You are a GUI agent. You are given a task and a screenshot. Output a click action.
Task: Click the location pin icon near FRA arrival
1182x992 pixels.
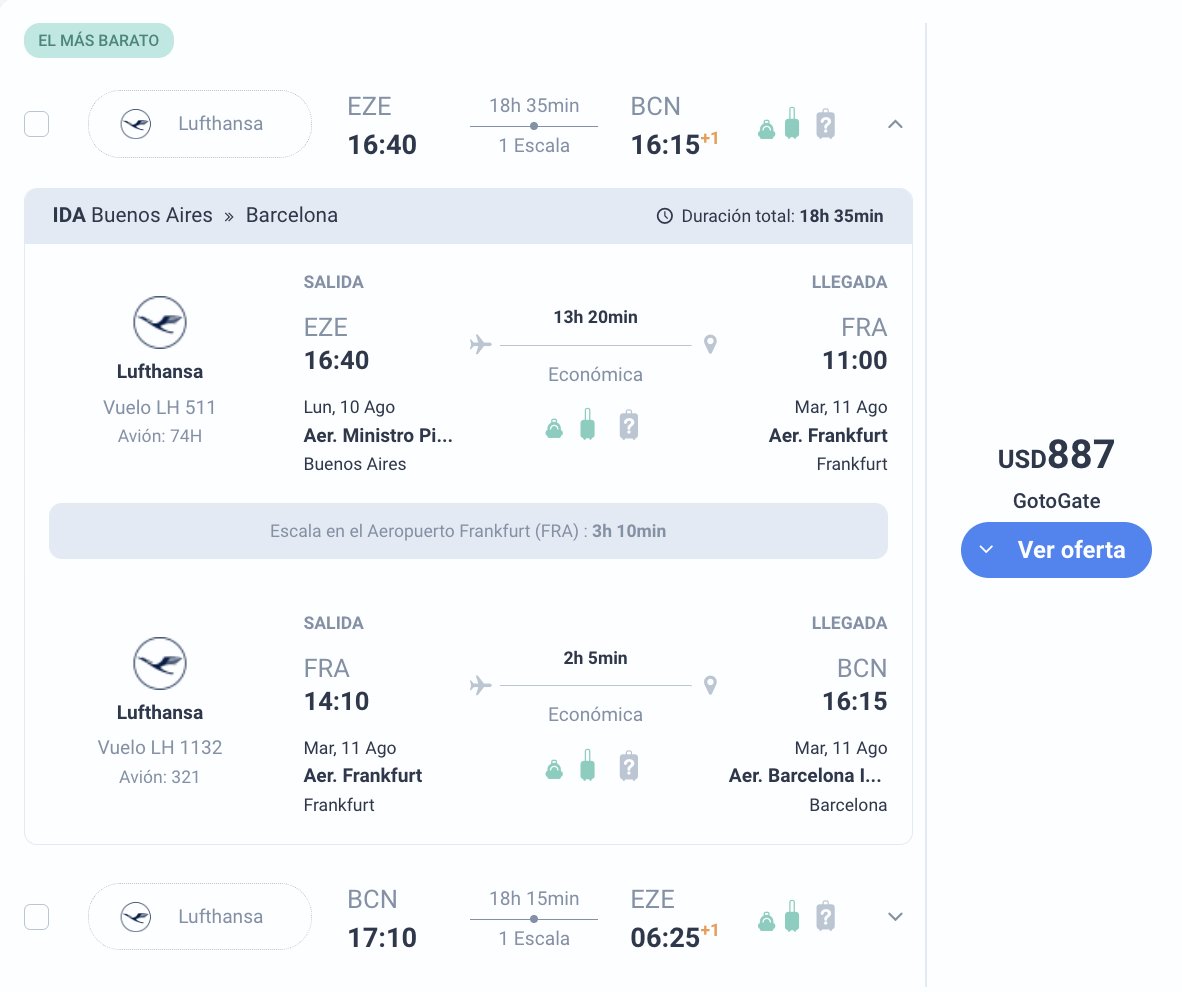tap(710, 344)
